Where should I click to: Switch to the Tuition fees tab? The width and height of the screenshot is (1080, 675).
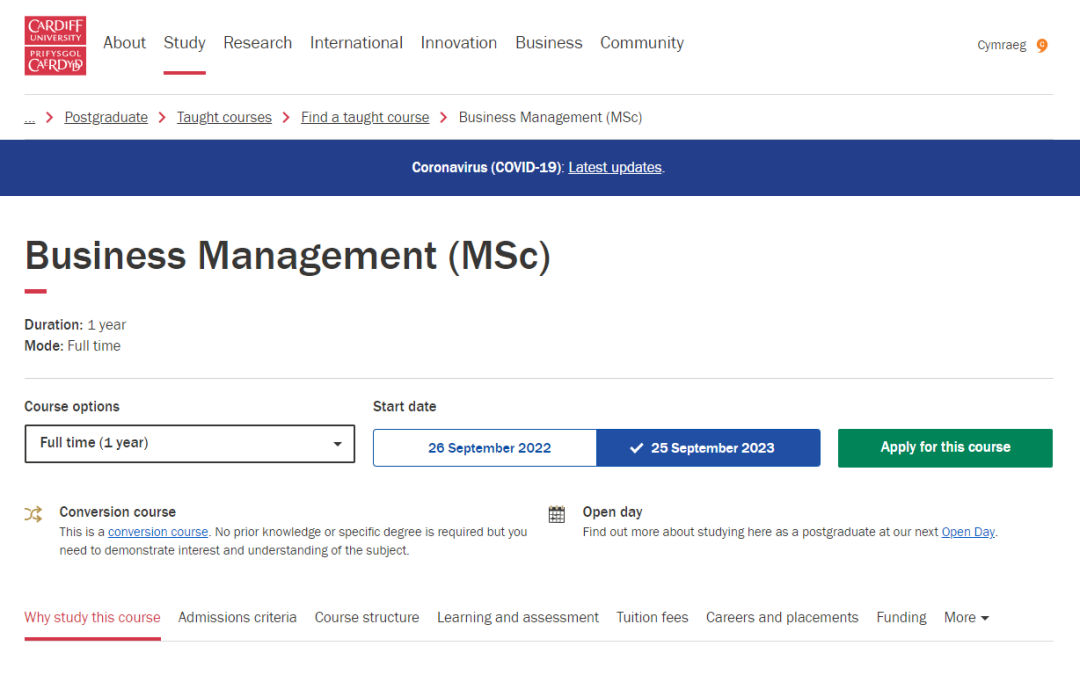(652, 617)
